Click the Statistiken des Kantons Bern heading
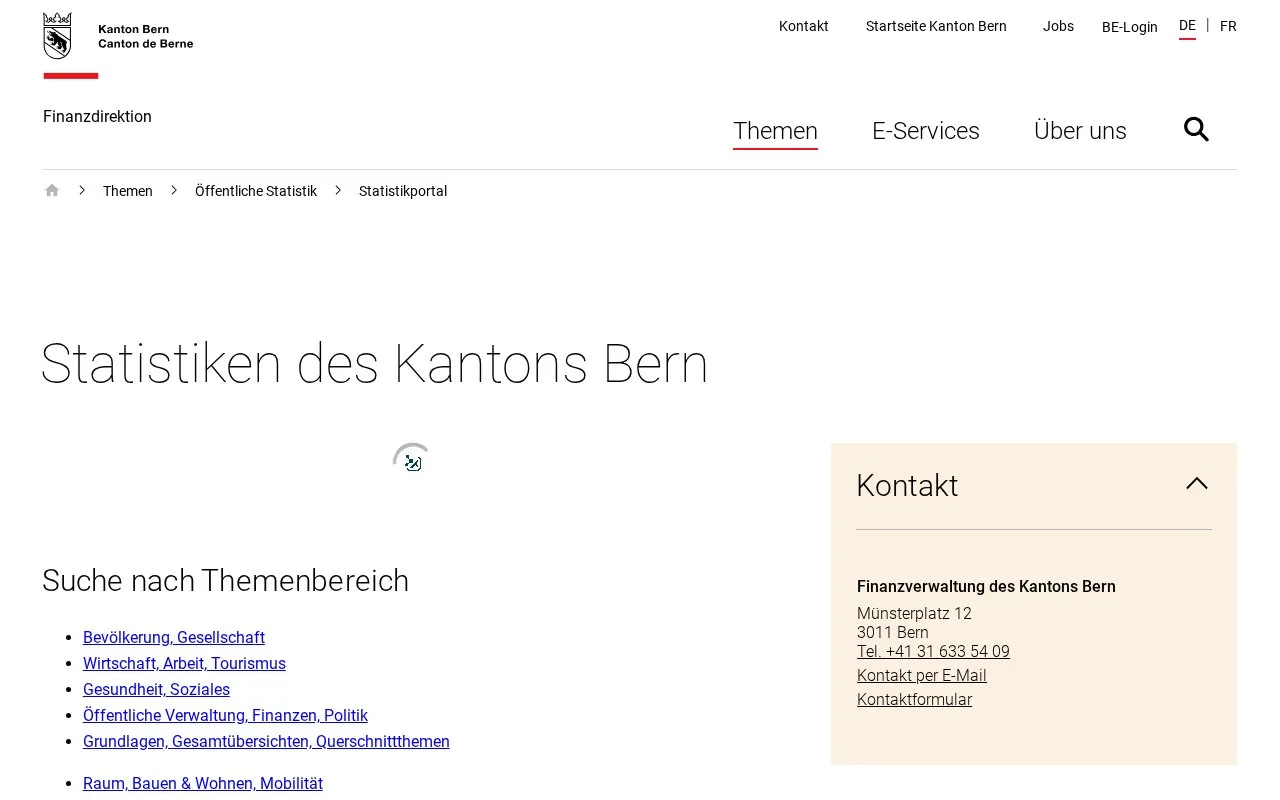The height and width of the screenshot is (800, 1280). click(x=375, y=363)
